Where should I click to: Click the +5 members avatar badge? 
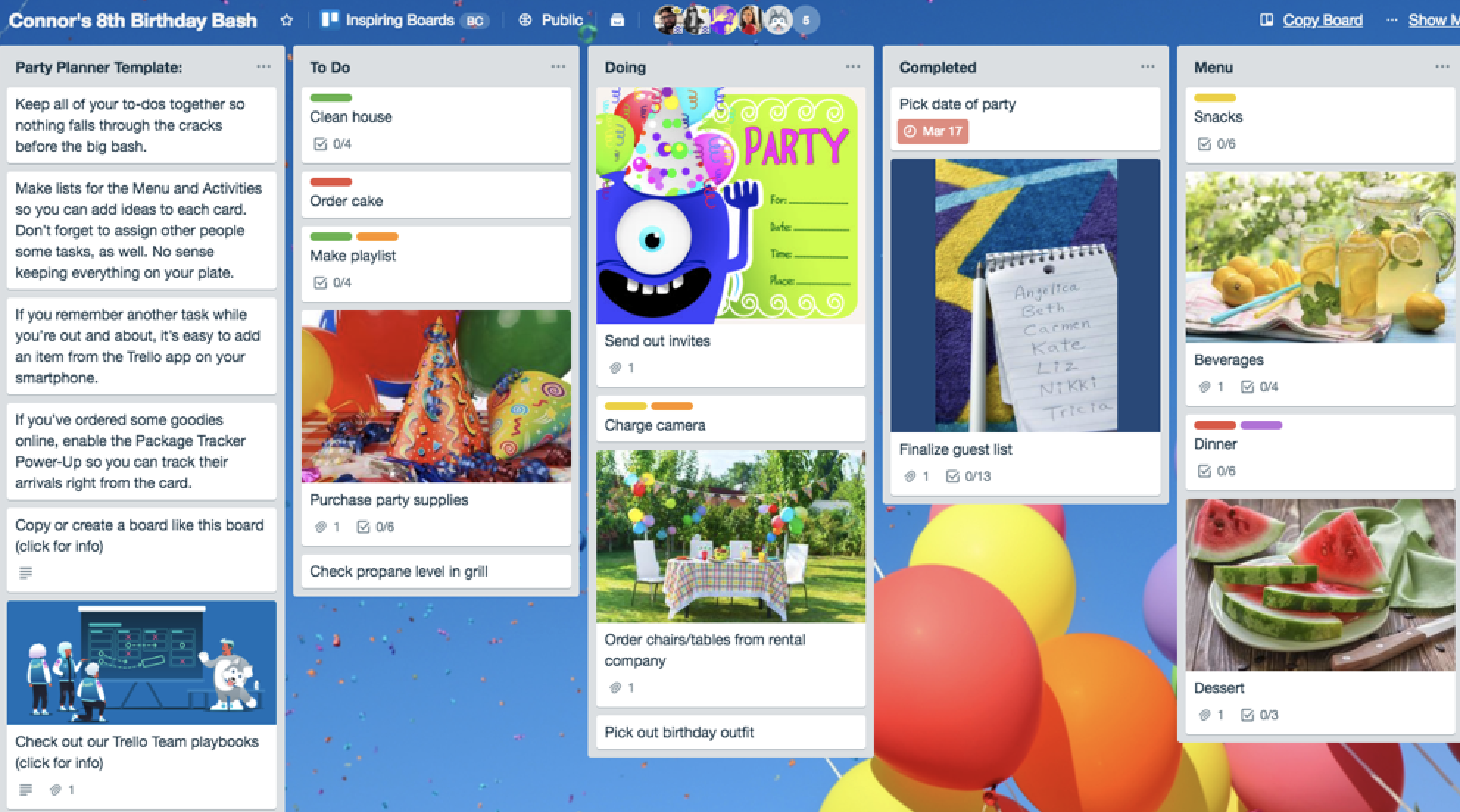(806, 21)
